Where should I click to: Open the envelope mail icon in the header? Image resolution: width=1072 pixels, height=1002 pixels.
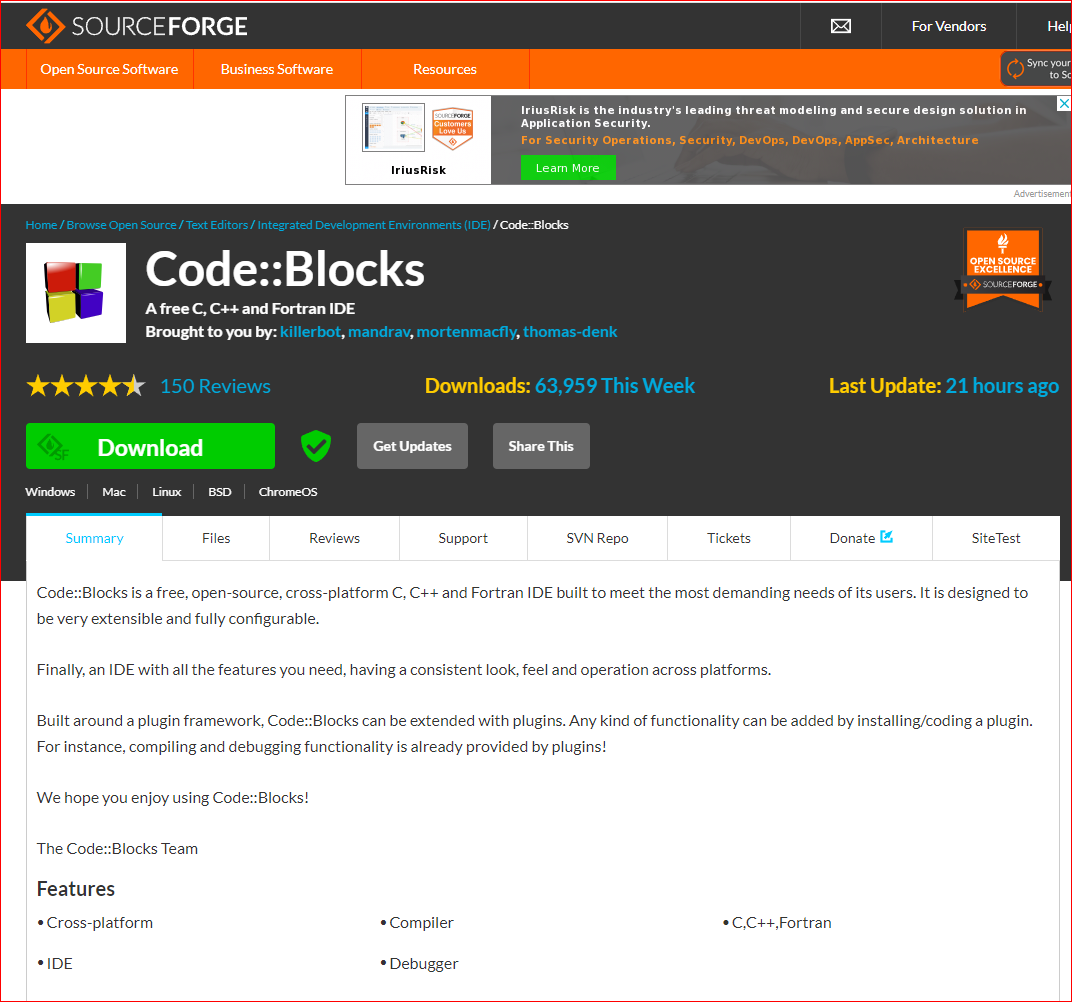[x=840, y=26]
